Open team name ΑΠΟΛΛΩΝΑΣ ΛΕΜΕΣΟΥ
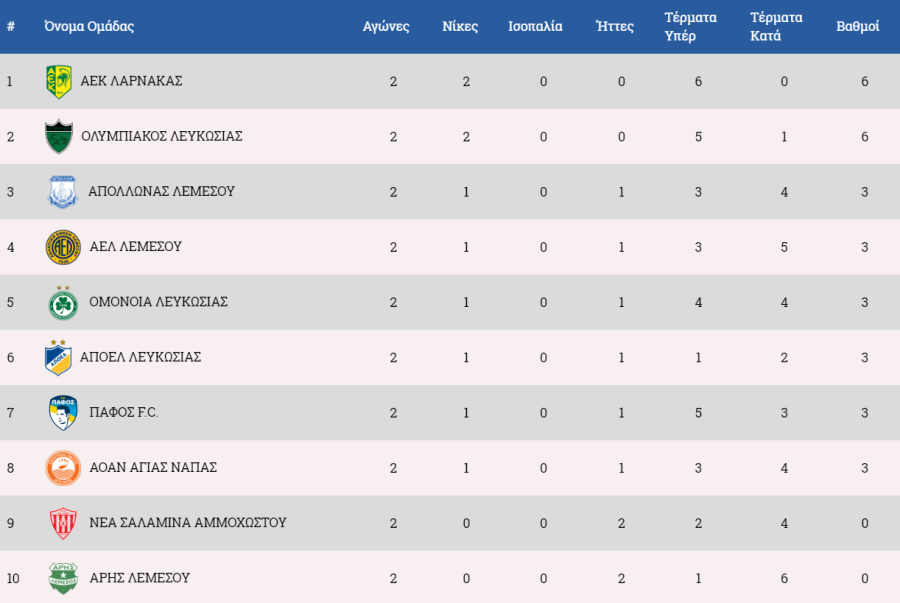Viewport: 900px width, 603px height. point(161,191)
